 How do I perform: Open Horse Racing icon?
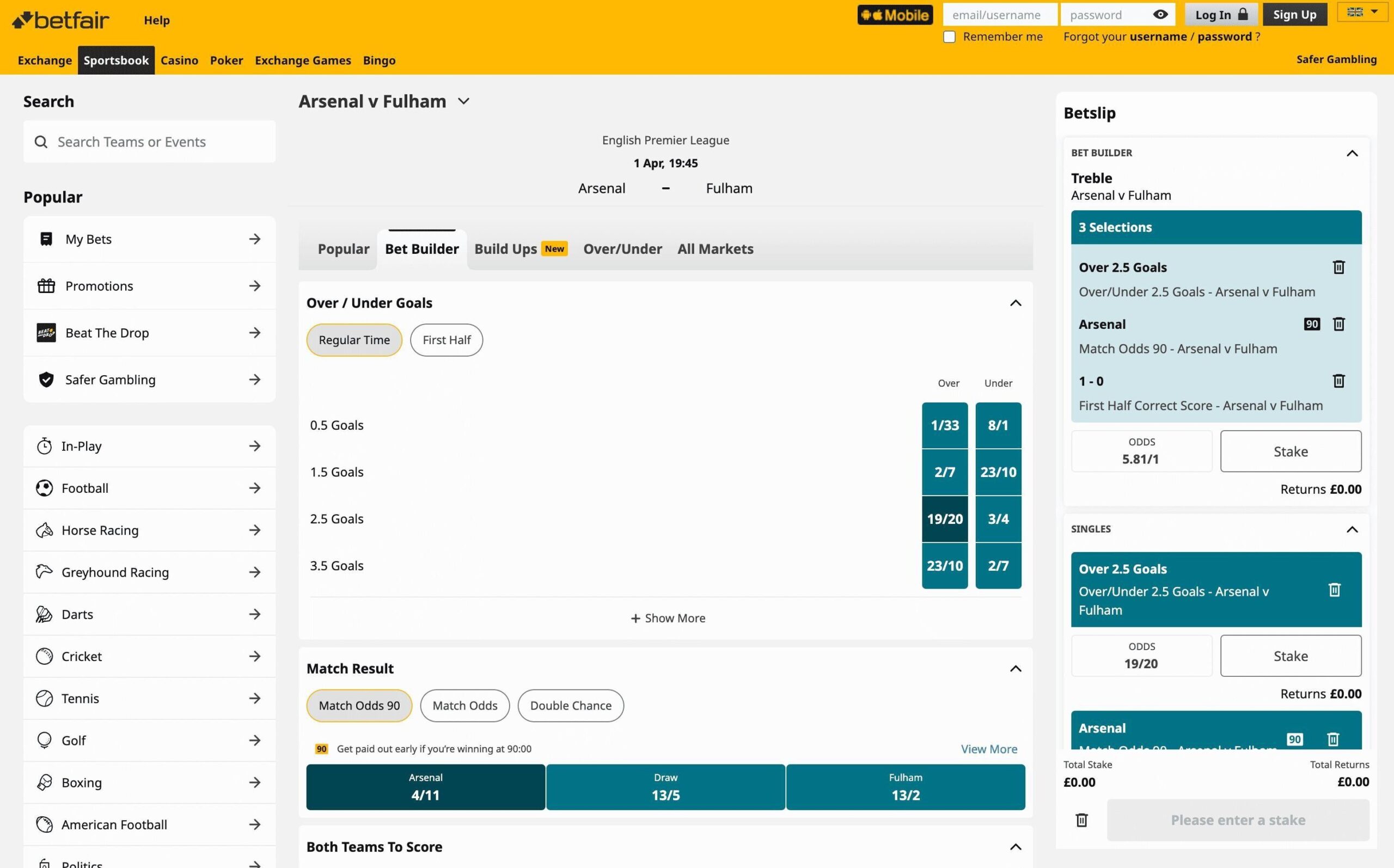point(44,530)
